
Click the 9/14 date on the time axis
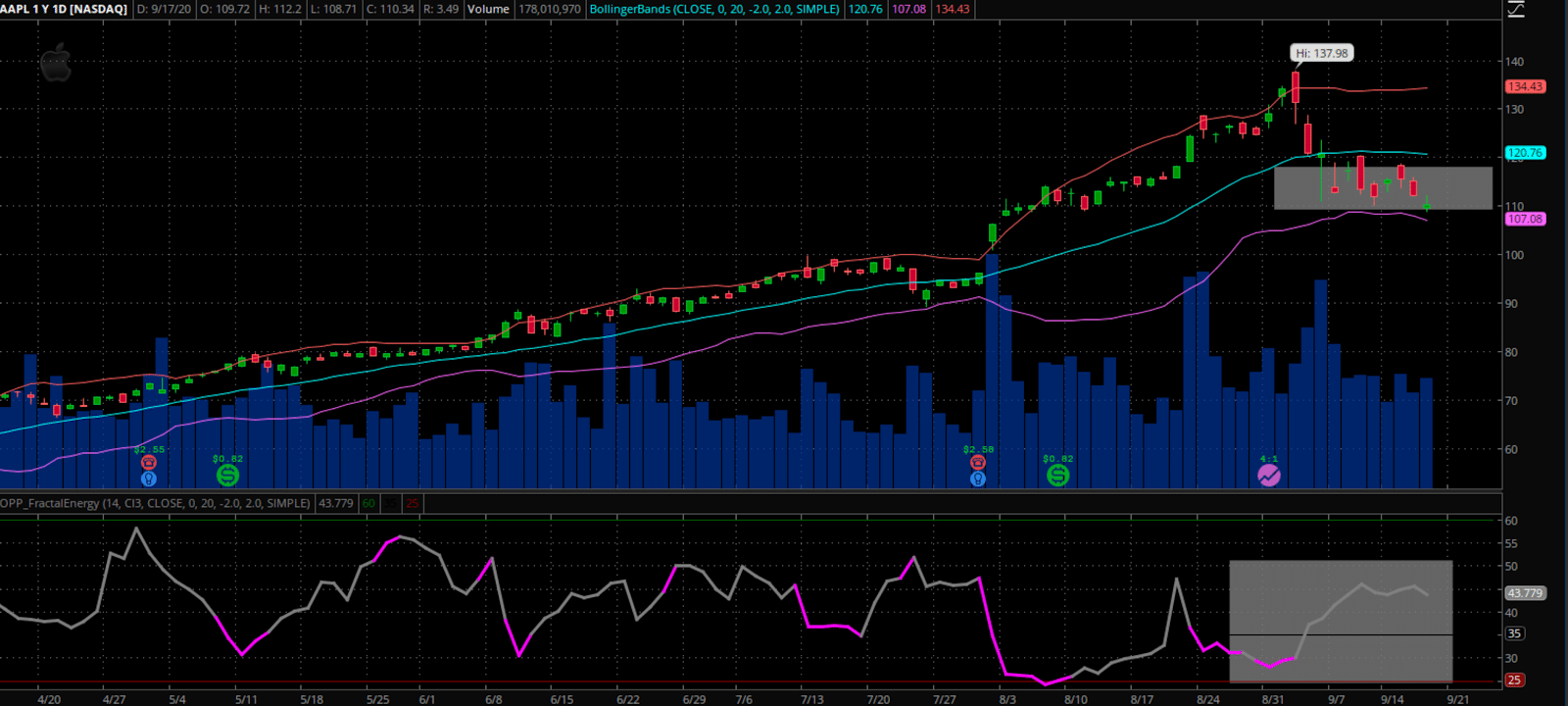[1392, 699]
